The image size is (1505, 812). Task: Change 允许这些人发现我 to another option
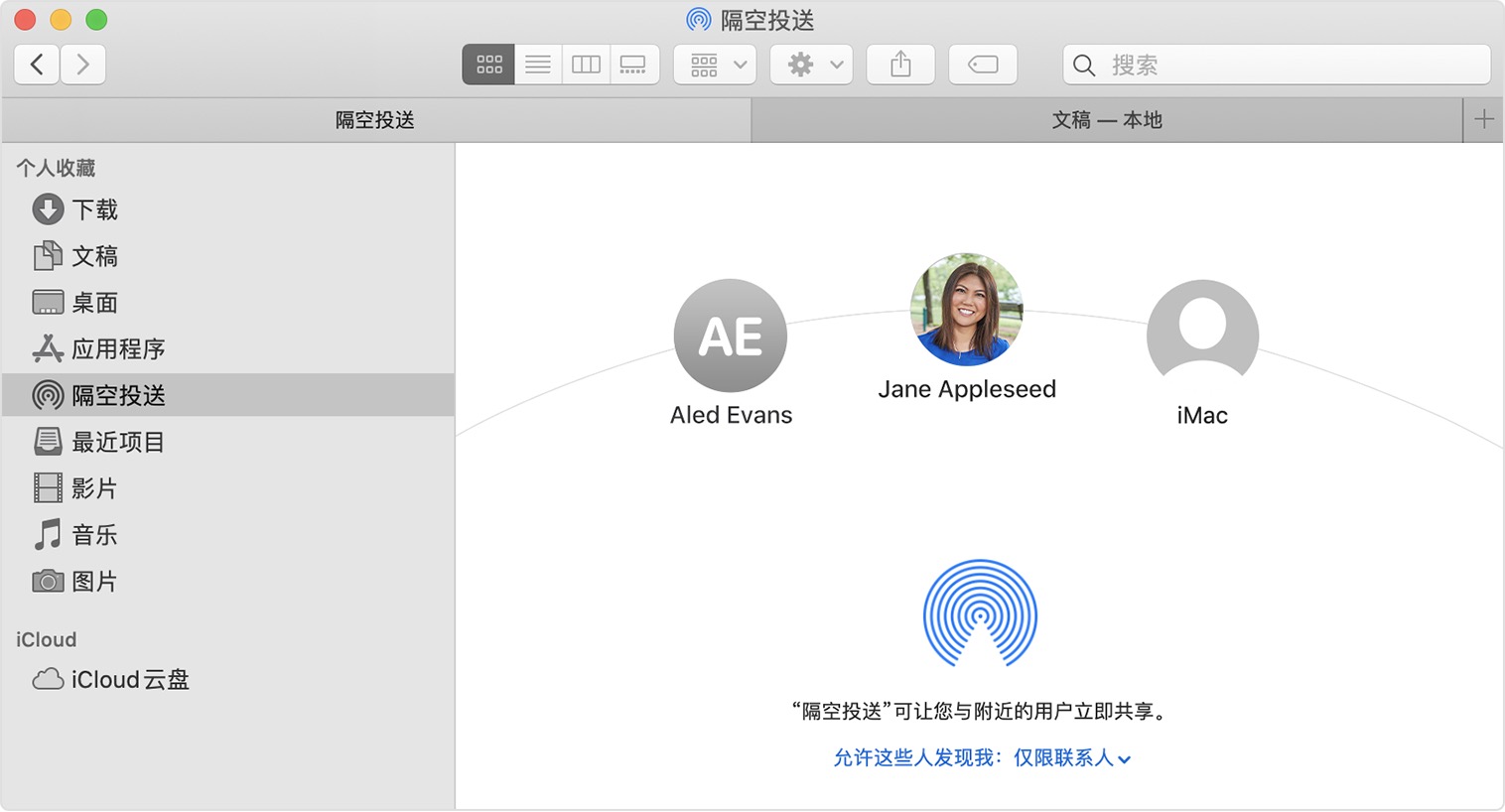tap(1069, 757)
